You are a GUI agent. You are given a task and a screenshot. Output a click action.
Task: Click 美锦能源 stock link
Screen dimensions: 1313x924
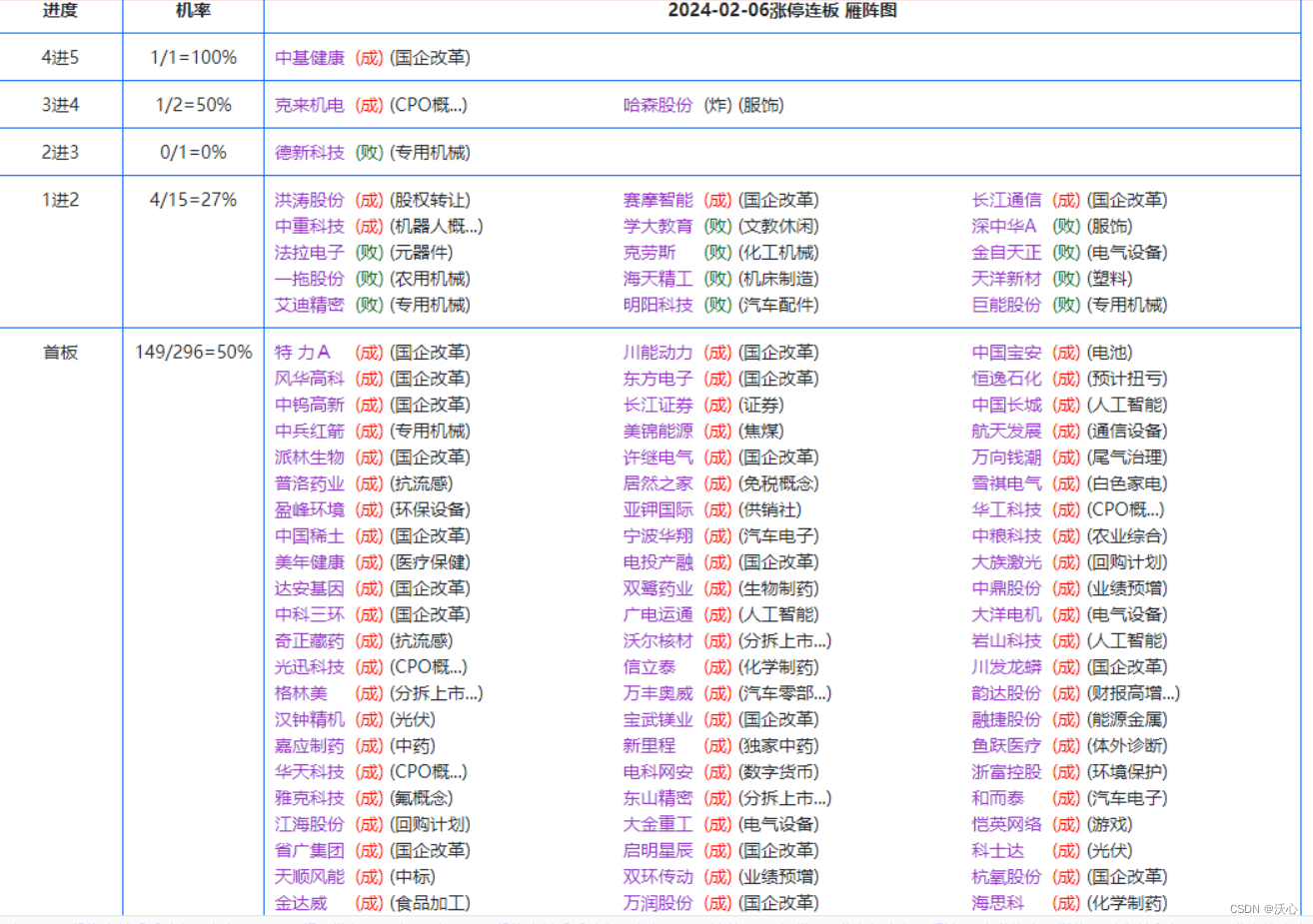(x=658, y=431)
